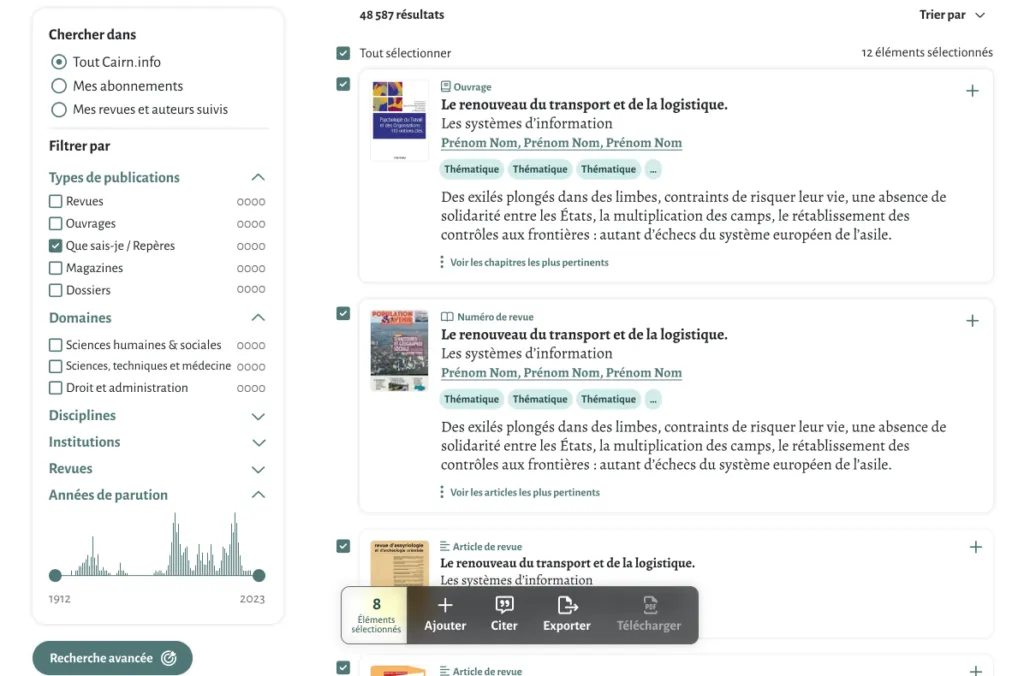Open 'Voir les articles les plus pertinents' link

click(x=524, y=492)
